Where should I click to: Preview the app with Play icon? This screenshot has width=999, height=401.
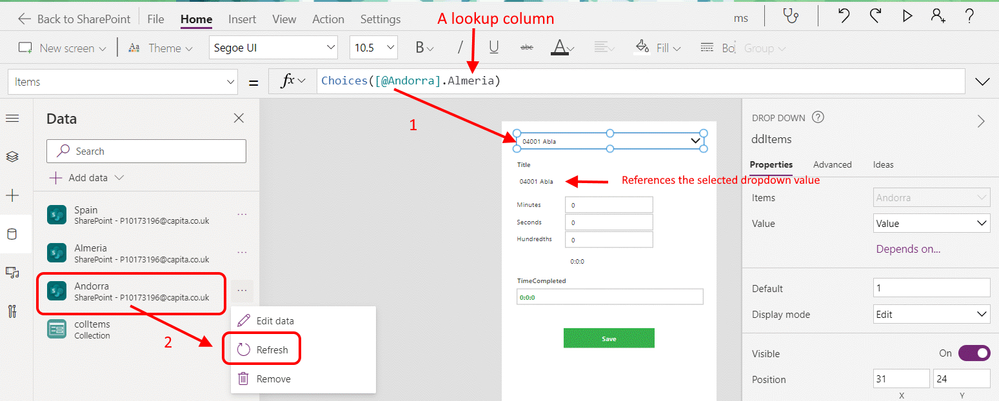907,18
